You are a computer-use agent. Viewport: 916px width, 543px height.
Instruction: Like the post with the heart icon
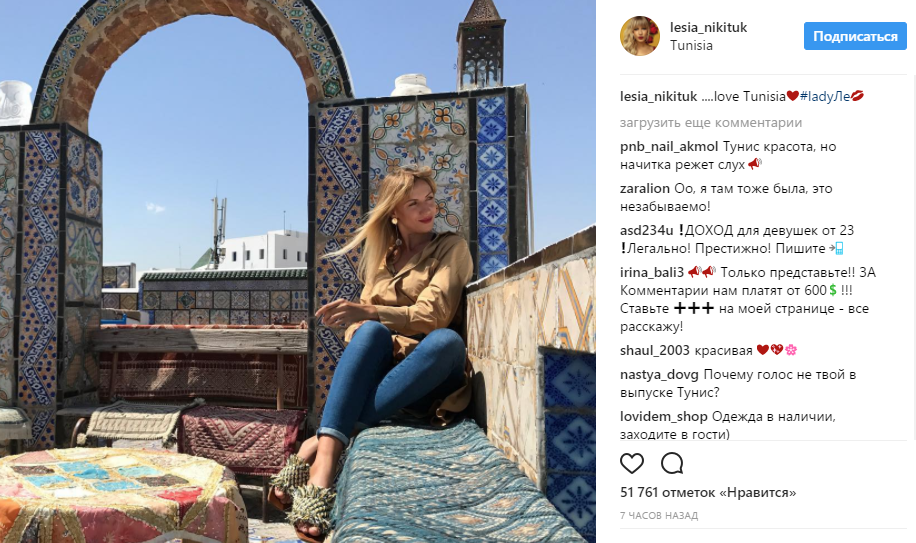(x=632, y=464)
